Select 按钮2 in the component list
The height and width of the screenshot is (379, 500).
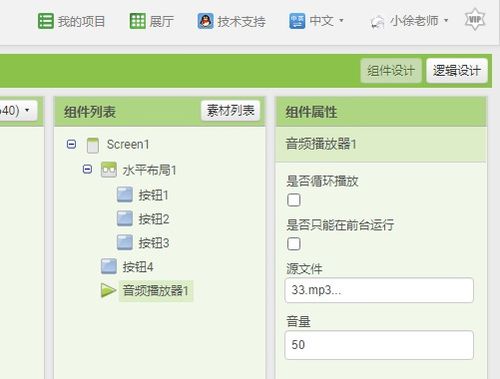point(154,219)
